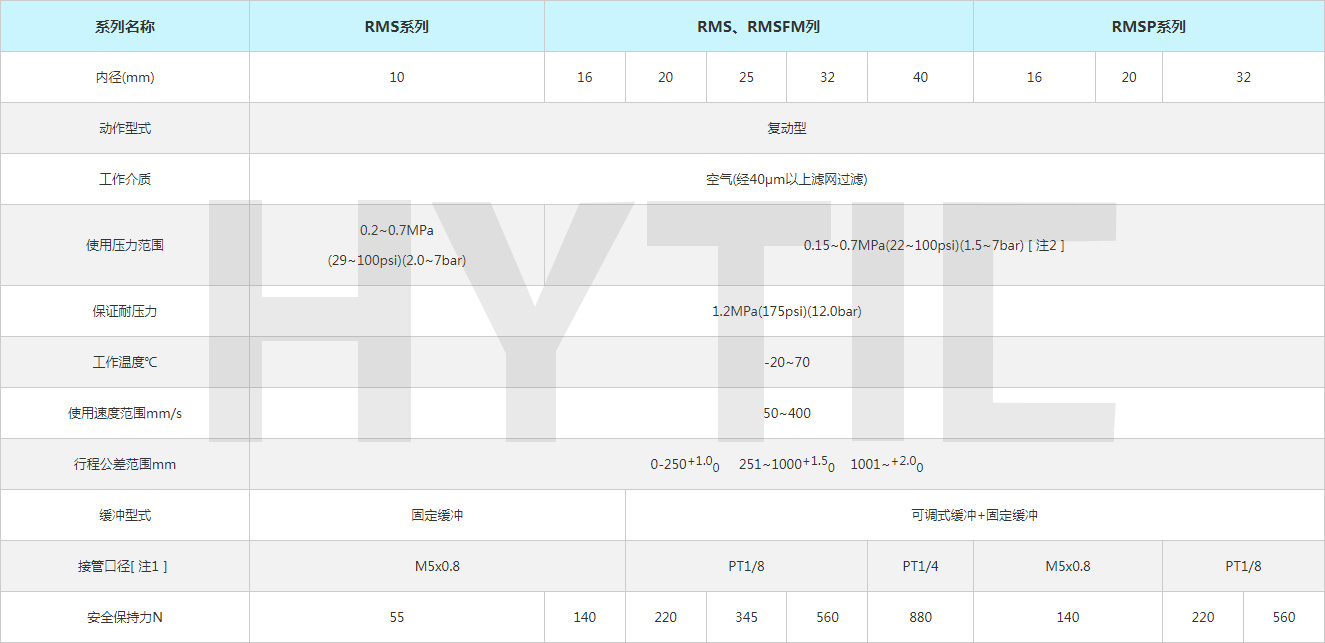The image size is (1325, 643).
Task: Select the holding force 880 cell
Action: (920, 617)
